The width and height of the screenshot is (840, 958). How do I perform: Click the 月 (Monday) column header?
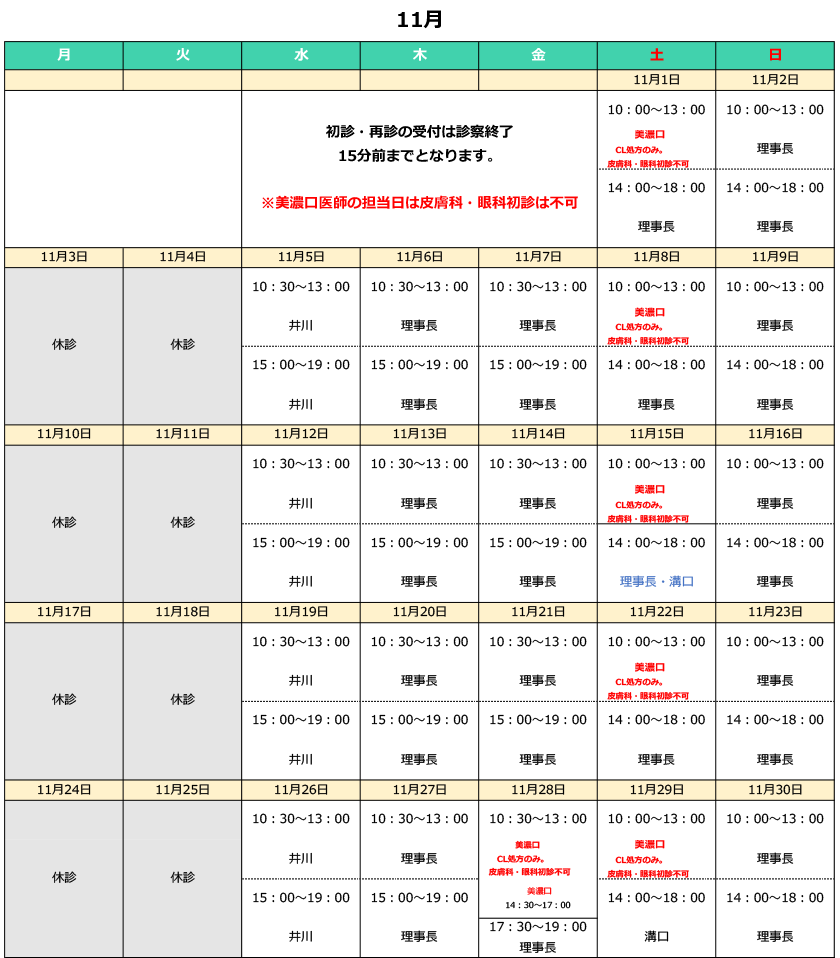point(64,56)
